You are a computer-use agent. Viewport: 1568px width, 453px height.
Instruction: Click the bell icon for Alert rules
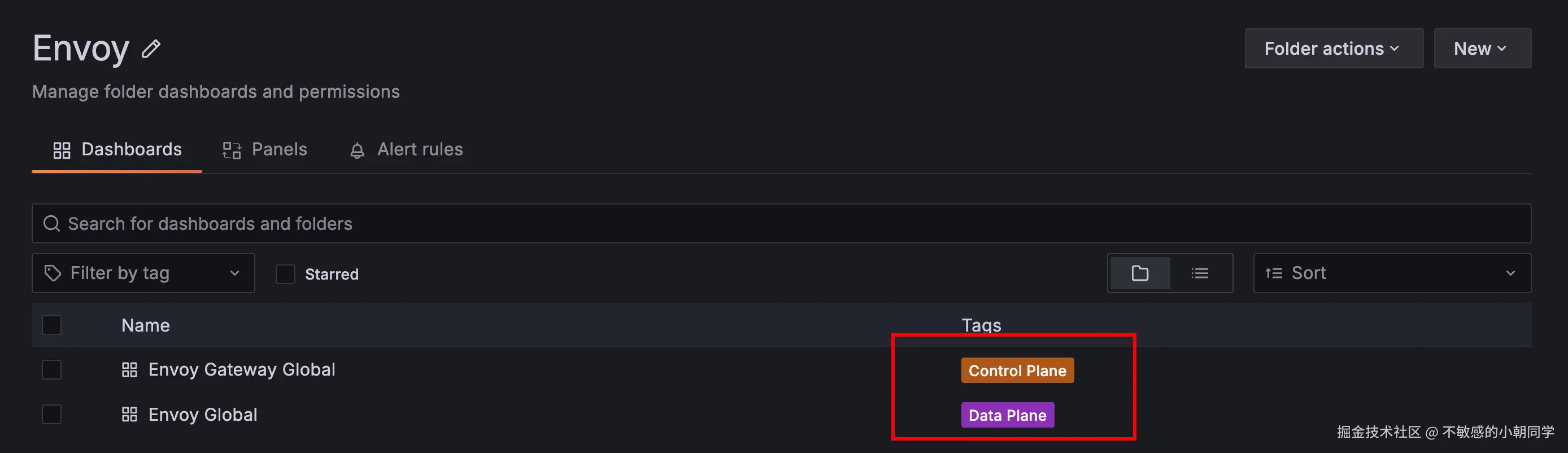pyautogui.click(x=358, y=150)
